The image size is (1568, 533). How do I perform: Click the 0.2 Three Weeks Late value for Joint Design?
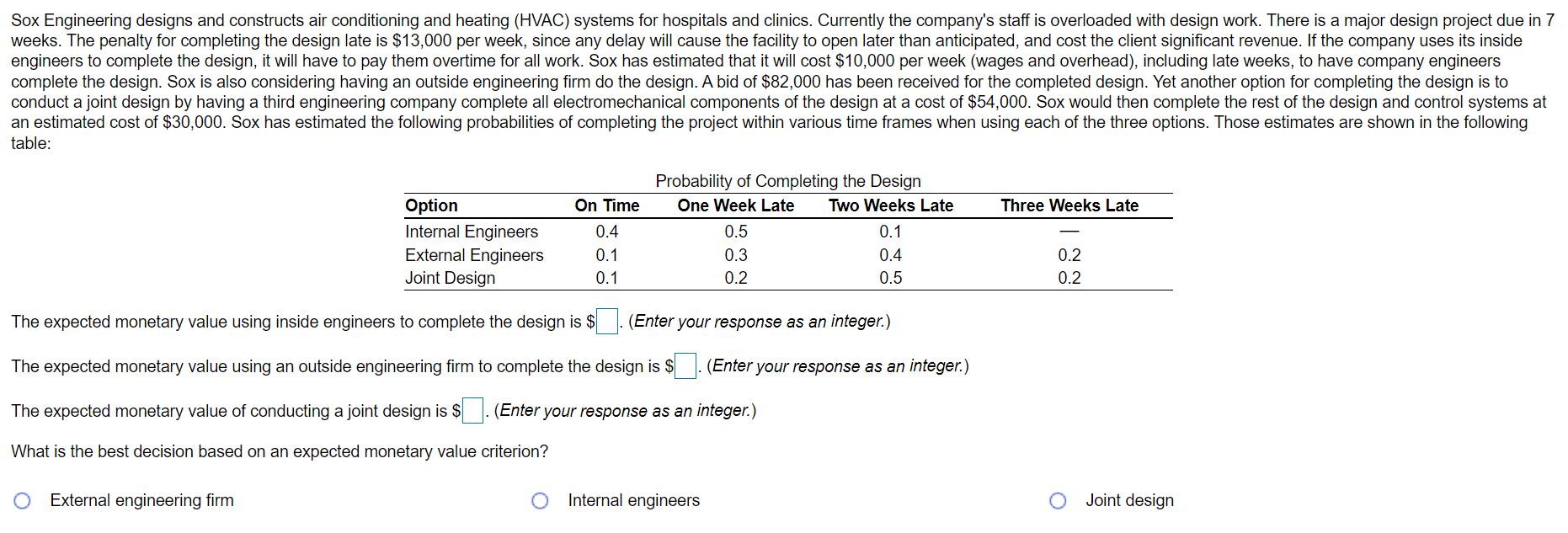point(1069,277)
